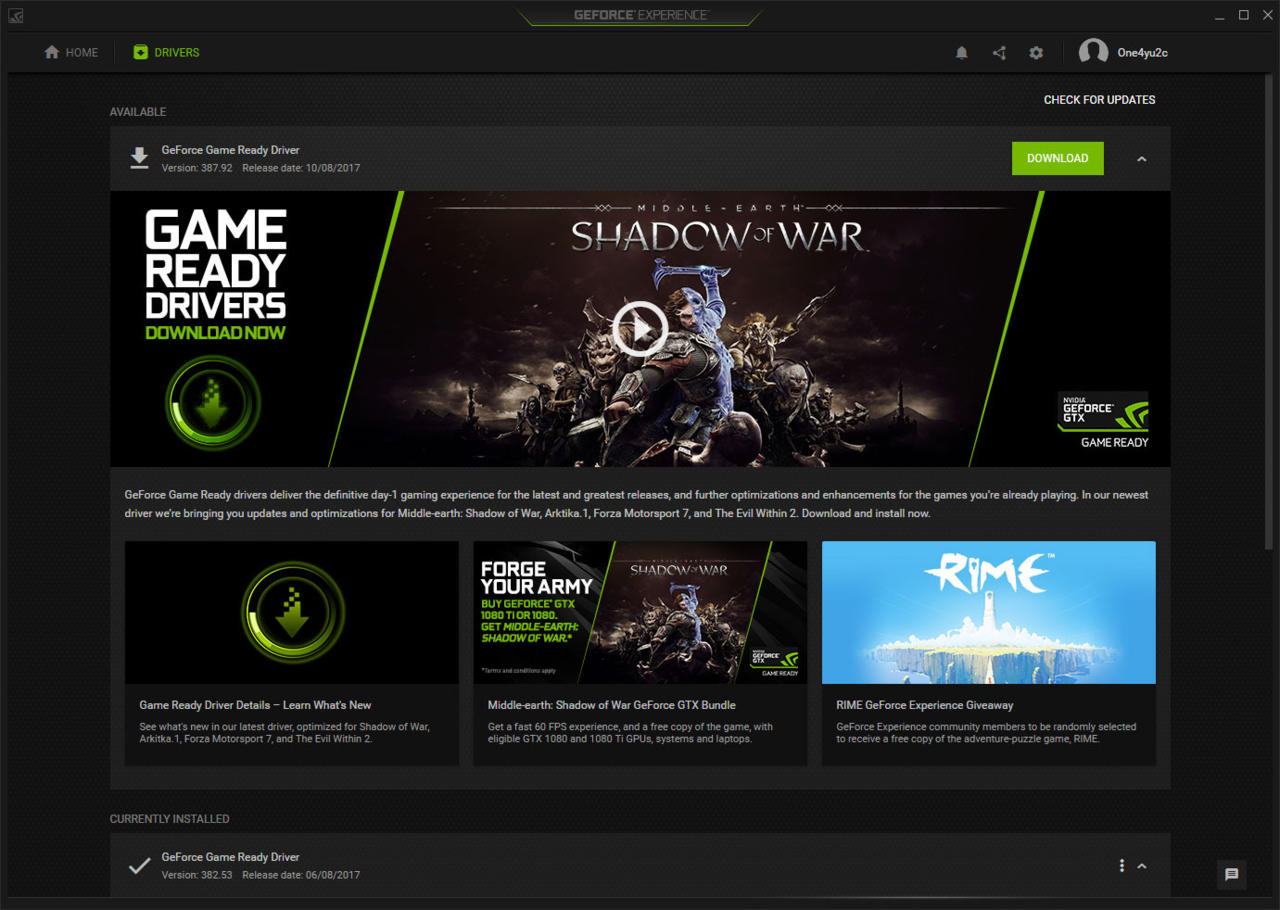
Task: Click the checkmark icon of installed driver
Action: pos(140,866)
